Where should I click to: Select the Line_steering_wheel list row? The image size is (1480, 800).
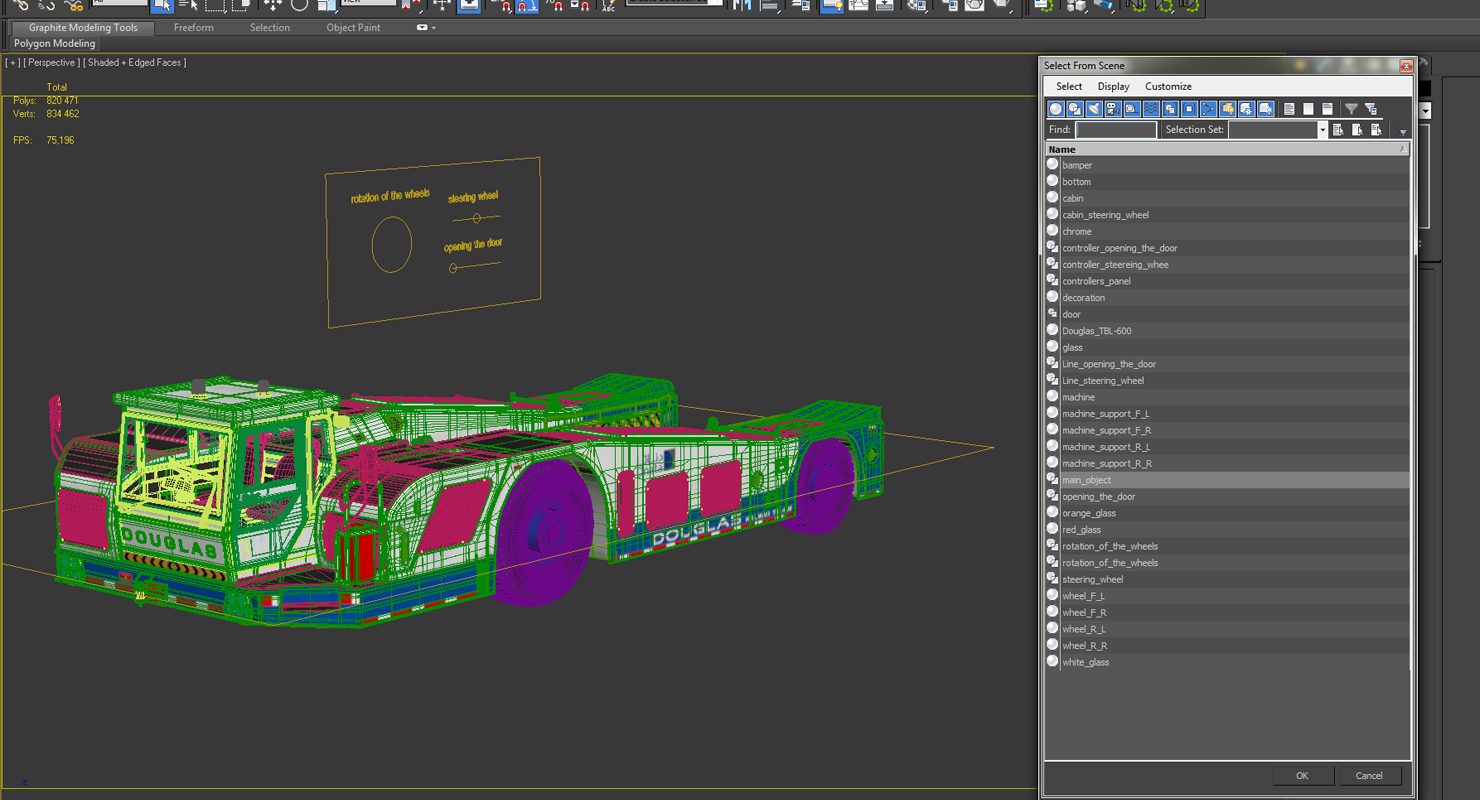click(1227, 380)
